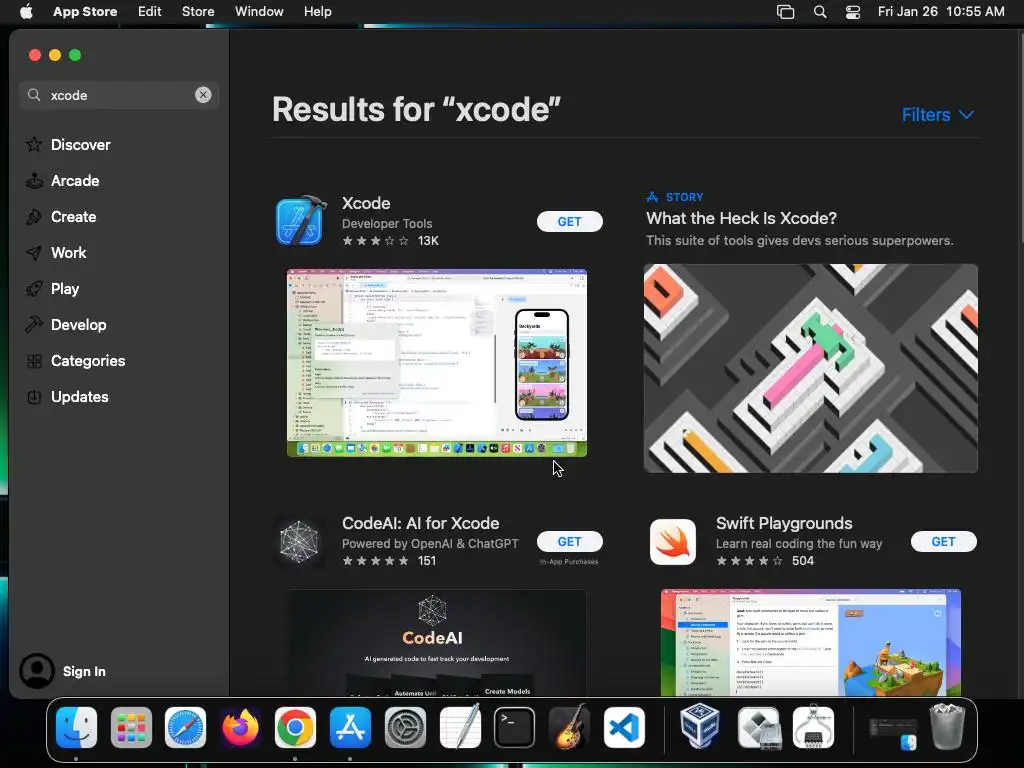This screenshot has height=768, width=1024.
Task: Open the Swift Playgrounds preview screenshot
Action: (810, 643)
